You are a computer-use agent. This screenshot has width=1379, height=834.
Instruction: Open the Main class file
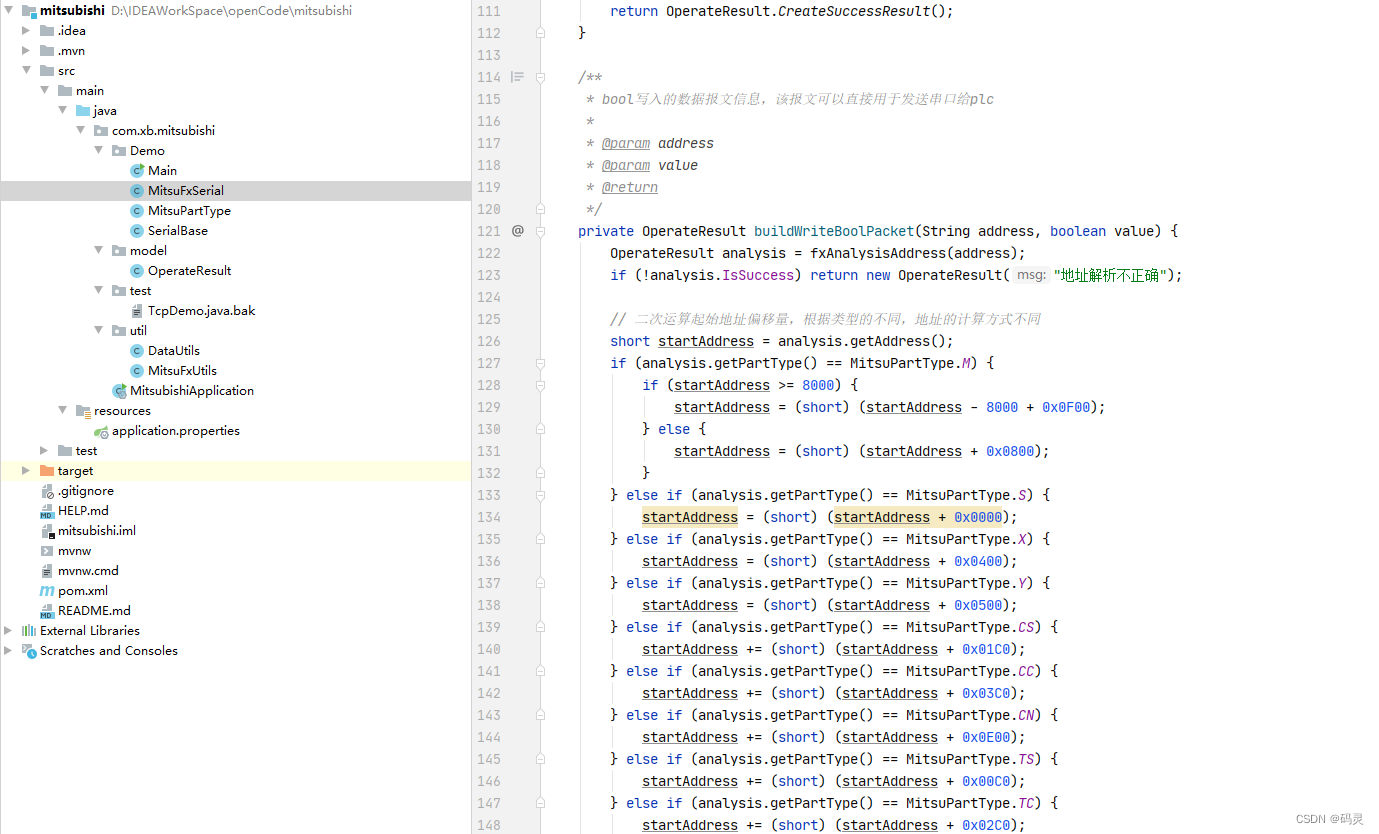point(162,171)
